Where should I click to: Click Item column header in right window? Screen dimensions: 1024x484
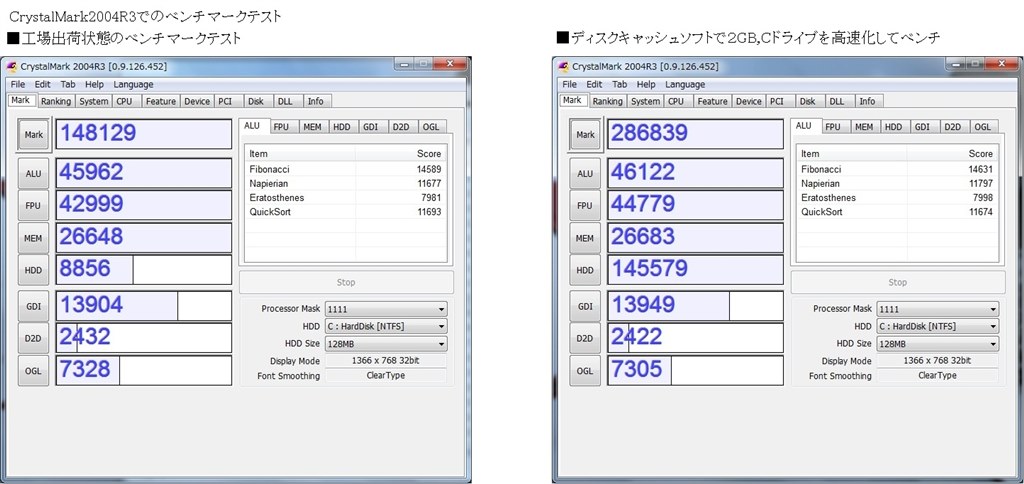tap(852, 154)
